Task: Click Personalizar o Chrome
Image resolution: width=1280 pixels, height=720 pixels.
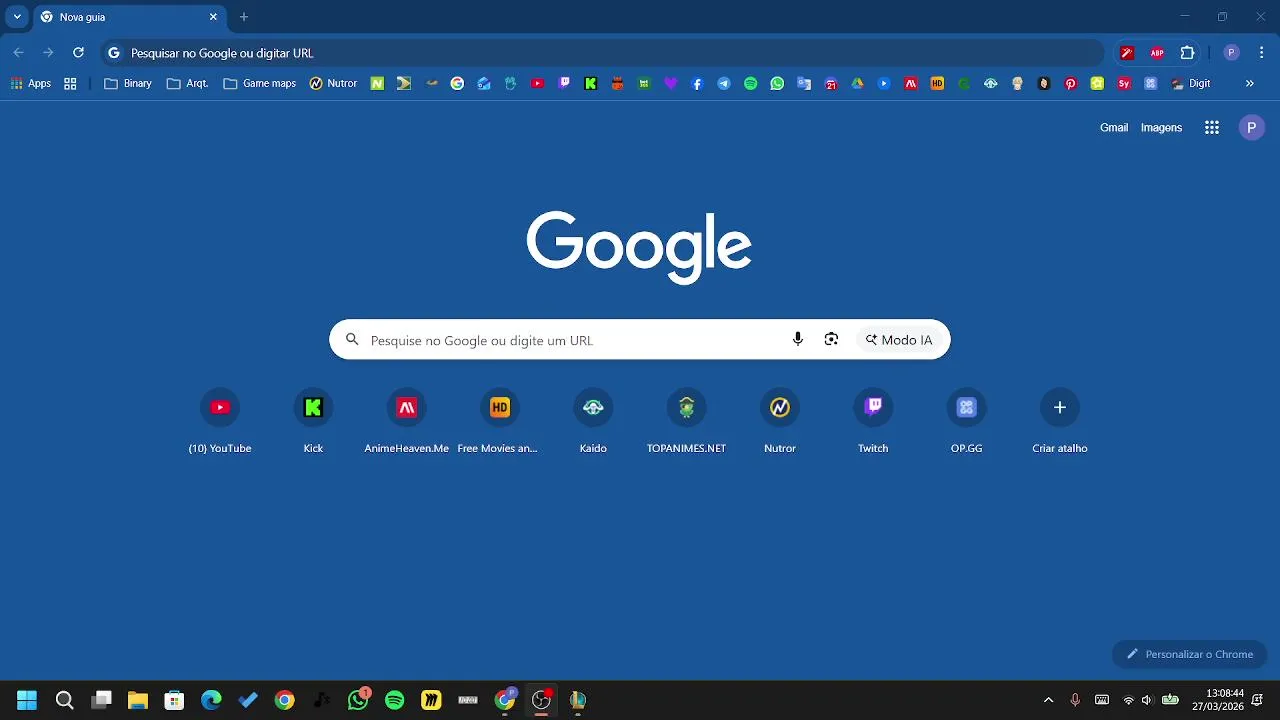Action: click(1189, 654)
